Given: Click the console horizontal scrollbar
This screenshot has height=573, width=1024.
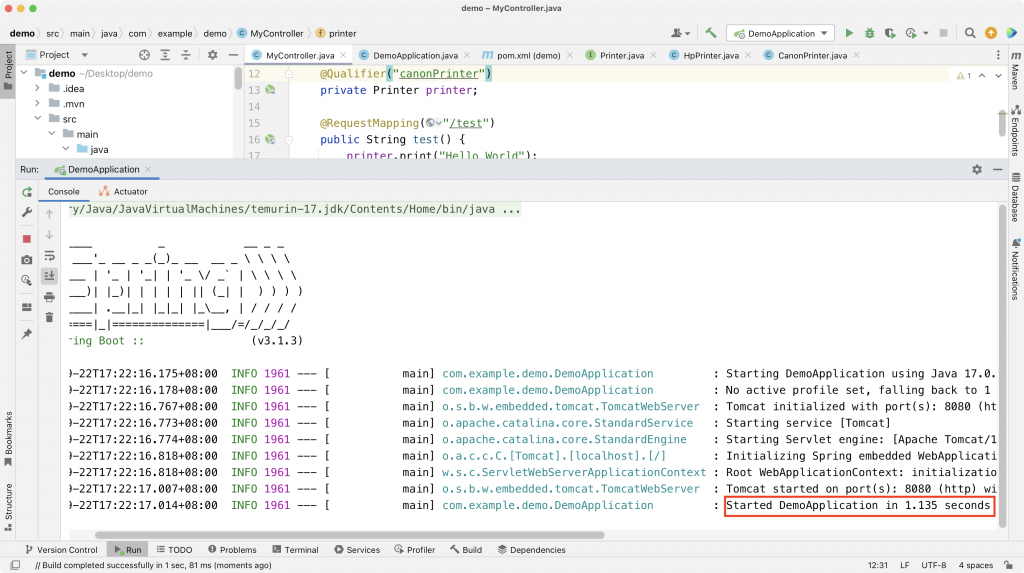Looking at the screenshot, I should point(349,535).
